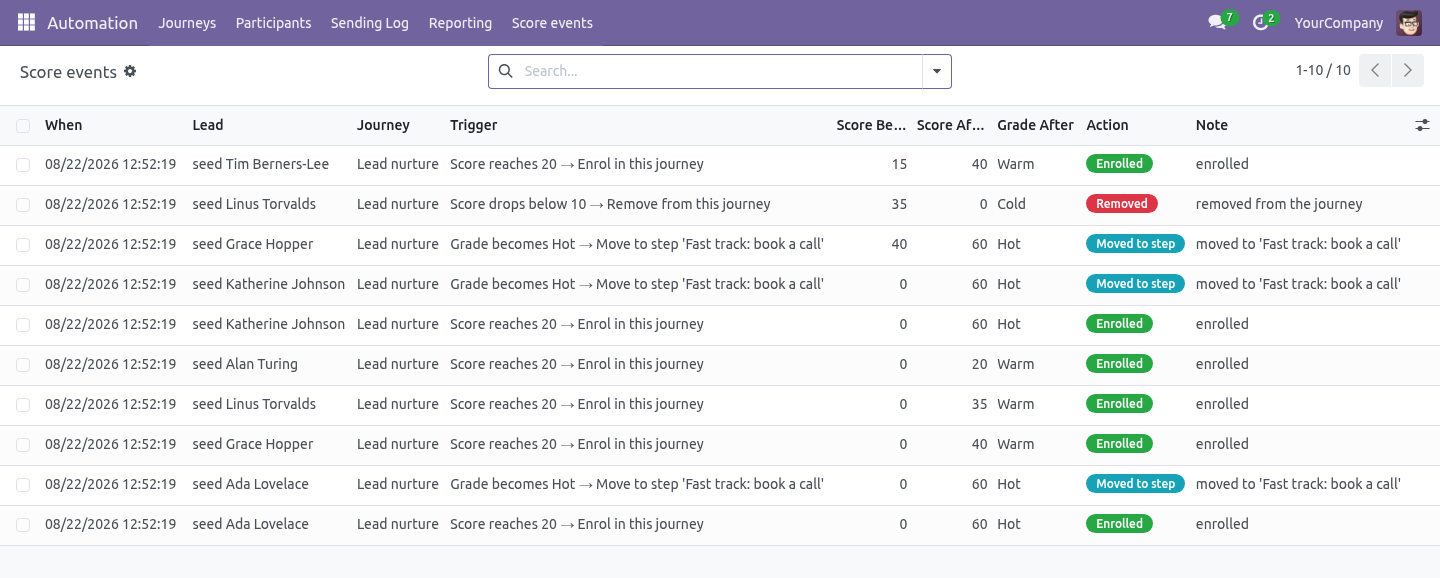Viewport: 1440px width, 578px height.
Task: Click Enrolled badge in Alan Turing row
Action: [1119, 364]
